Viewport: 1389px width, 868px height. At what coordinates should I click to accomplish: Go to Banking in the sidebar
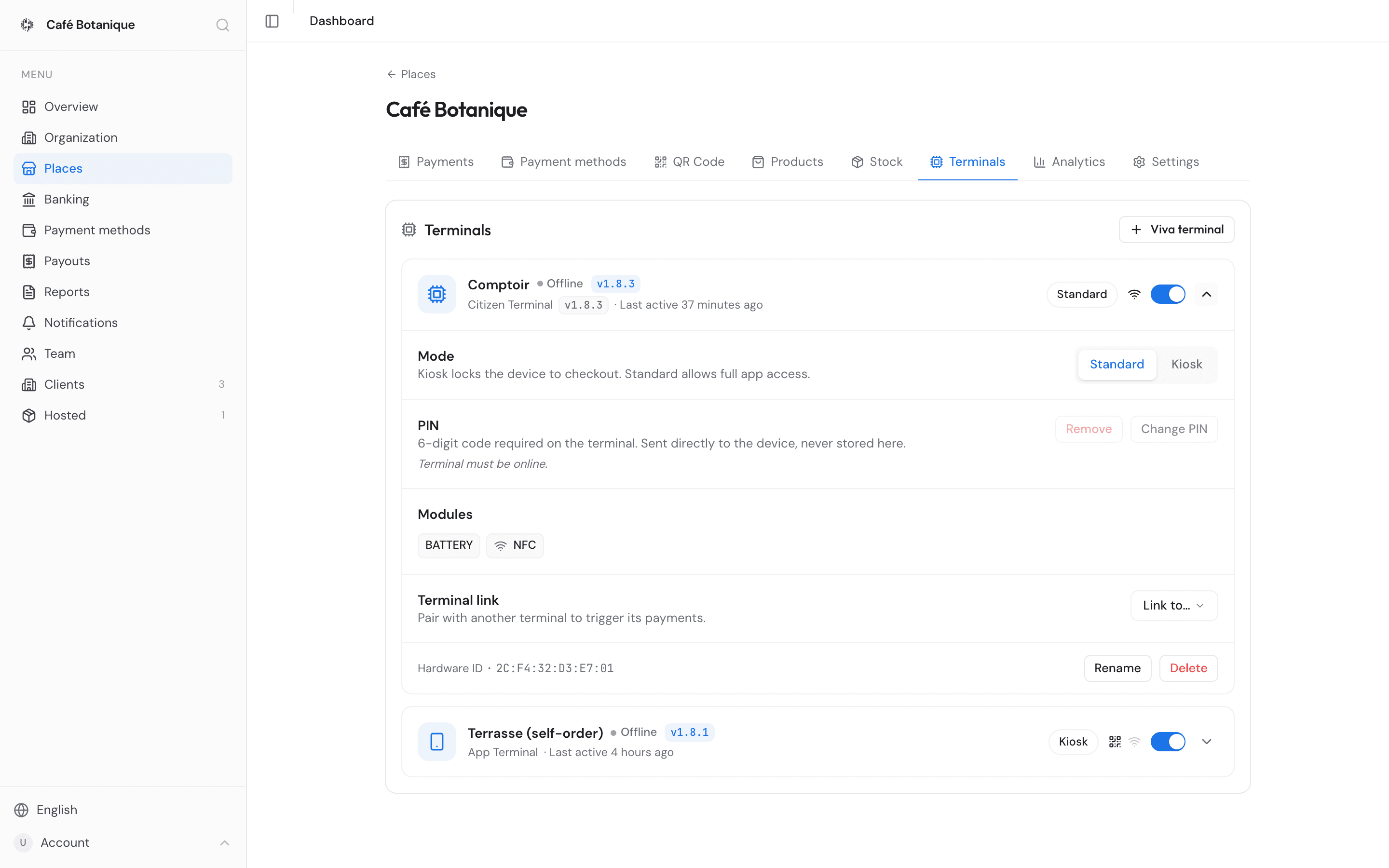point(123,199)
